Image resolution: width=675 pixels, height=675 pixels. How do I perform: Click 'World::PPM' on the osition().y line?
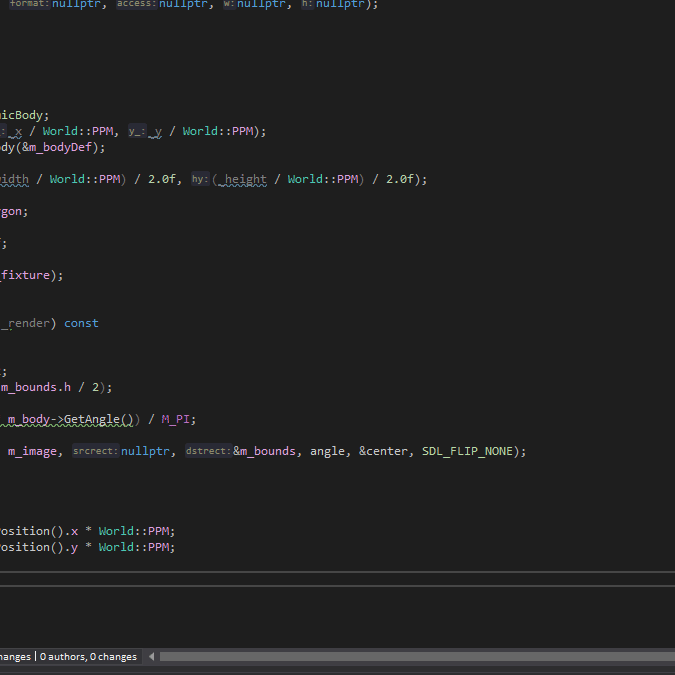coord(134,547)
